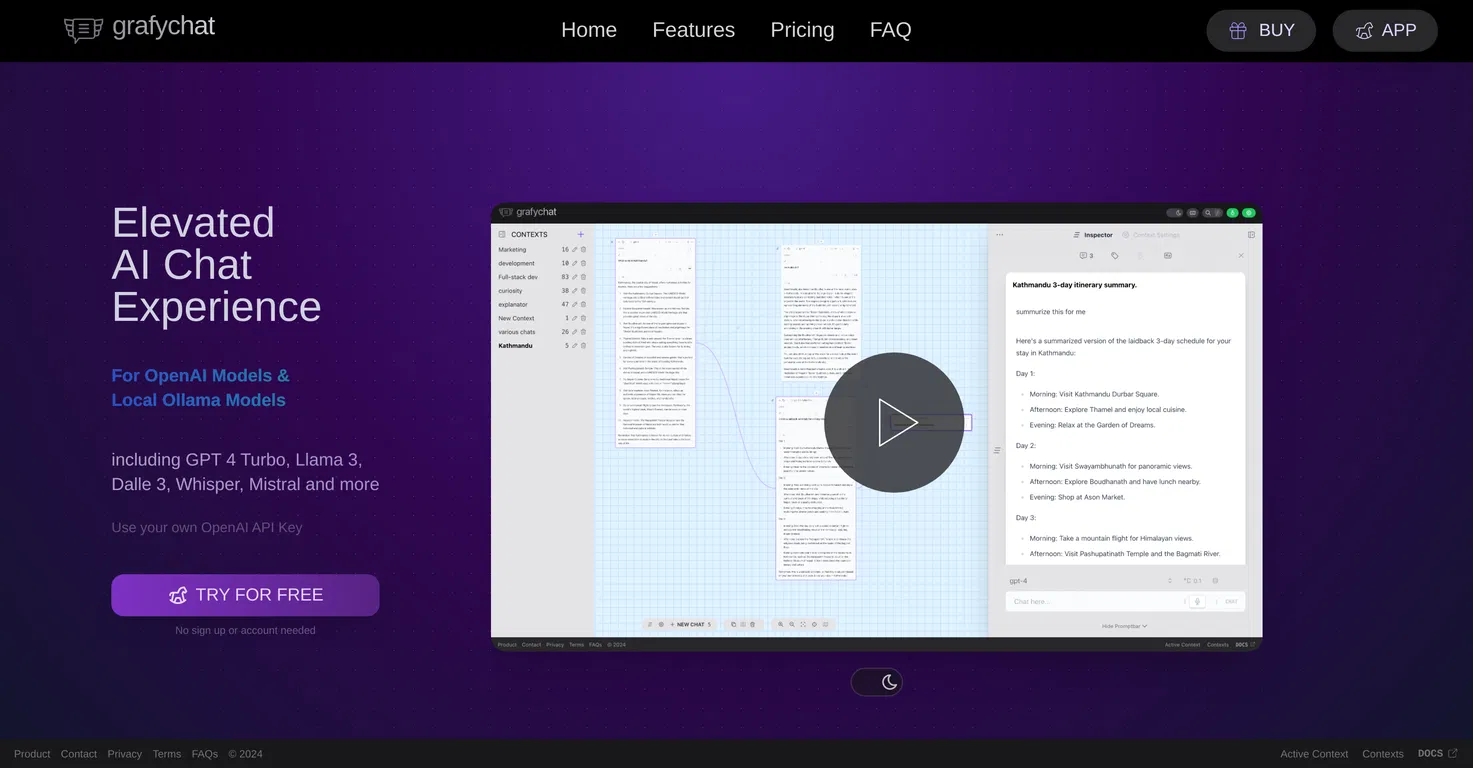Viewport: 1473px width, 768px height.
Task: Open the Product footer link
Action: coord(32,754)
